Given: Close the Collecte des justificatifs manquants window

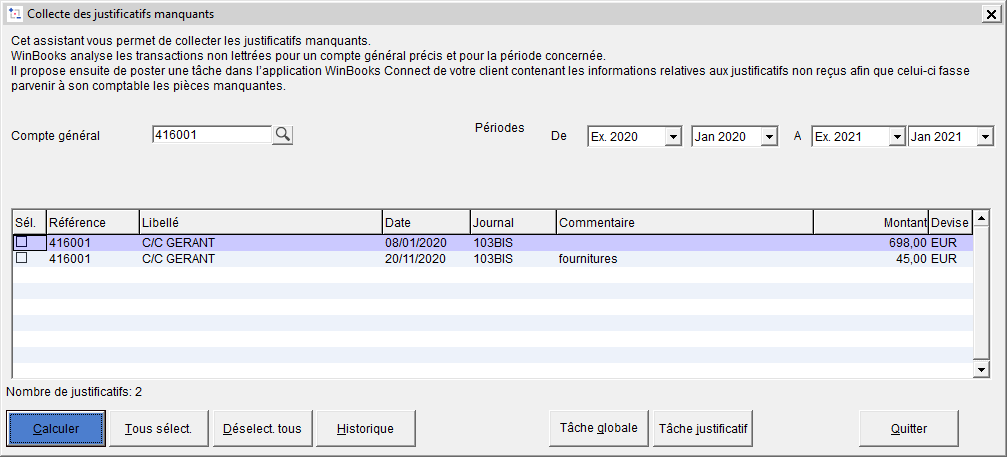Looking at the screenshot, I should 991,14.
